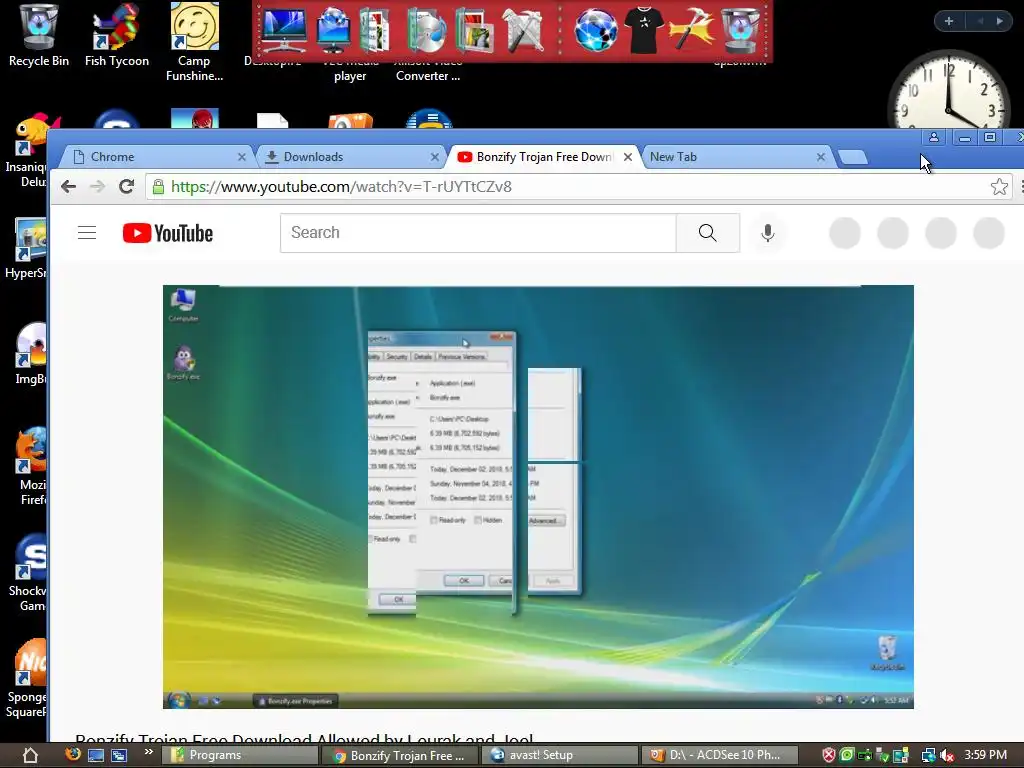Screen dimensions: 1024x768
Task: Click Switch between windows quick launch icon
Action: 119,756
